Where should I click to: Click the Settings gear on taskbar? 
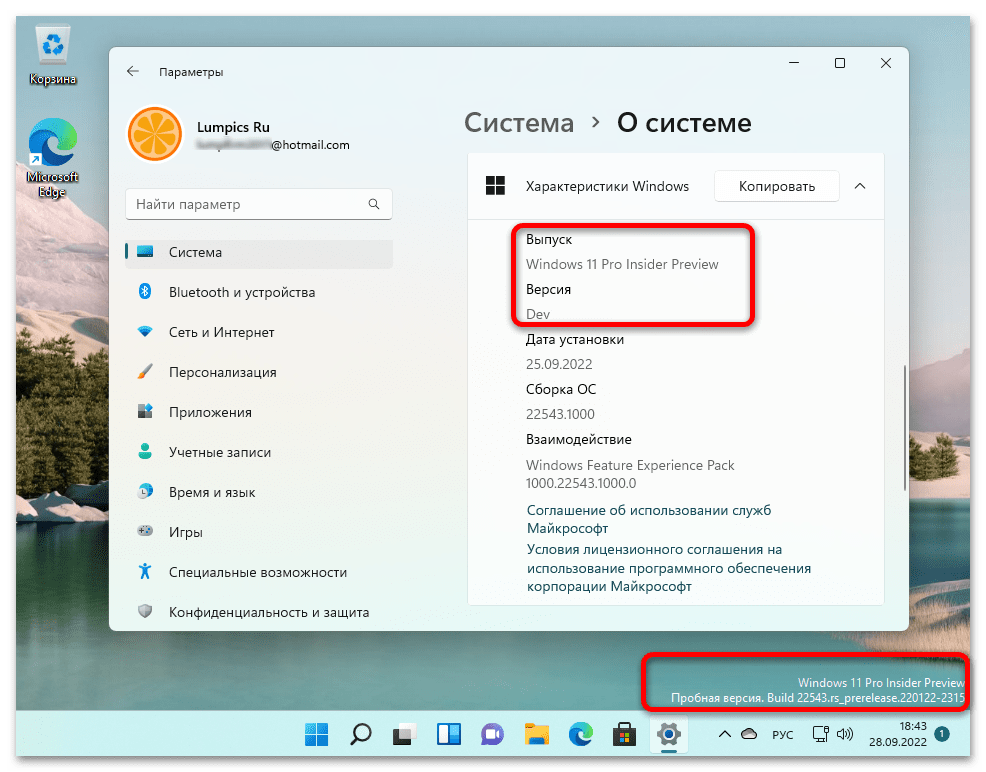pos(668,734)
